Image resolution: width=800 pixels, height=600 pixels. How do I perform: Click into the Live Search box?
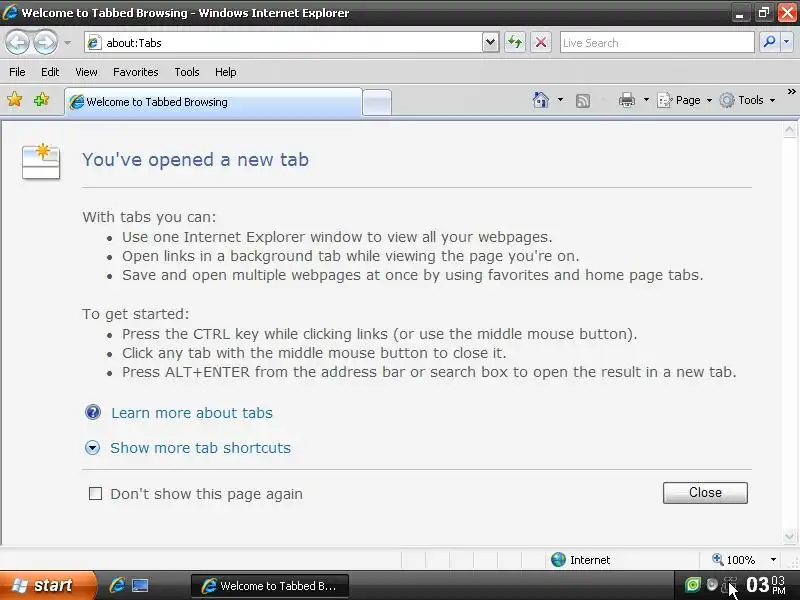point(657,43)
